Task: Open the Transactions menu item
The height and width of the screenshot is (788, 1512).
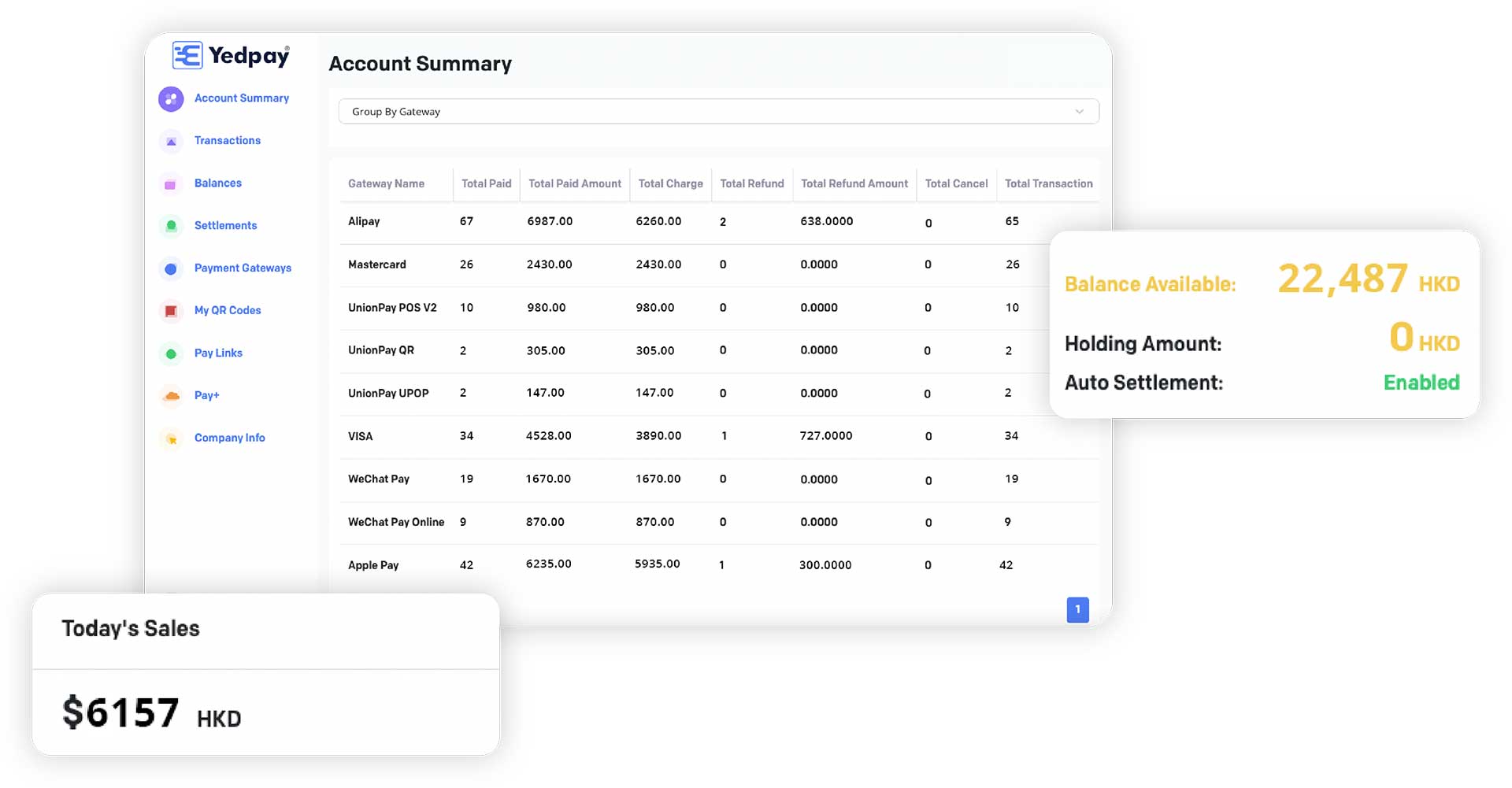Action: pyautogui.click(x=227, y=141)
